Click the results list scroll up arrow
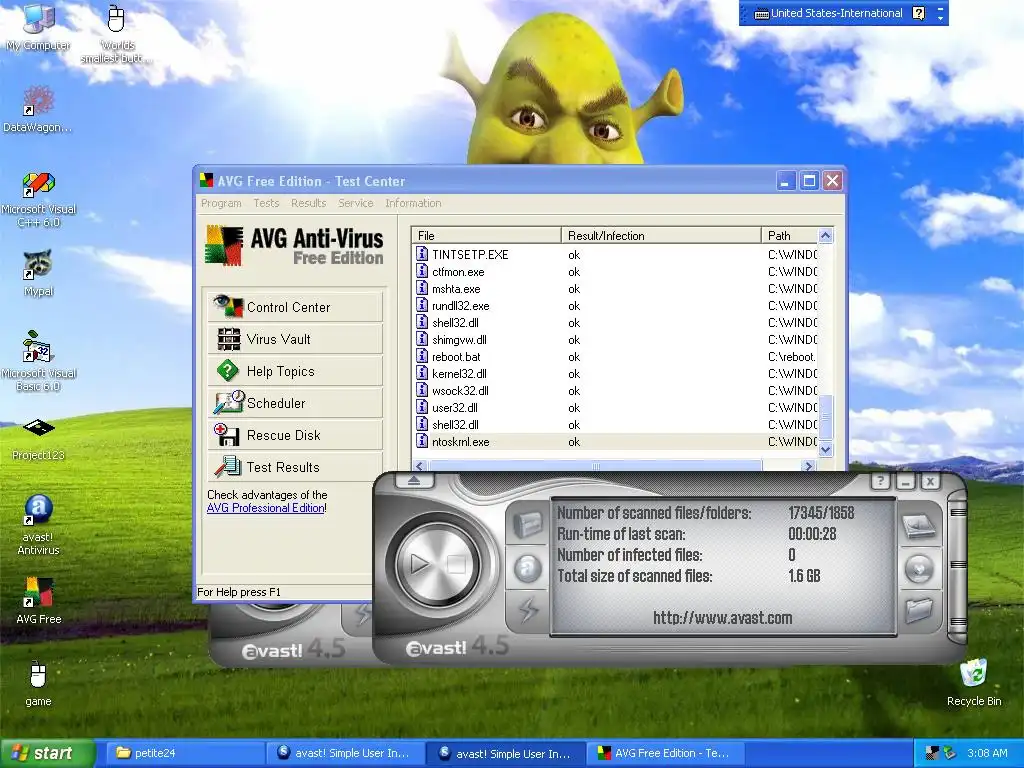The height and width of the screenshot is (768, 1024). (825, 235)
